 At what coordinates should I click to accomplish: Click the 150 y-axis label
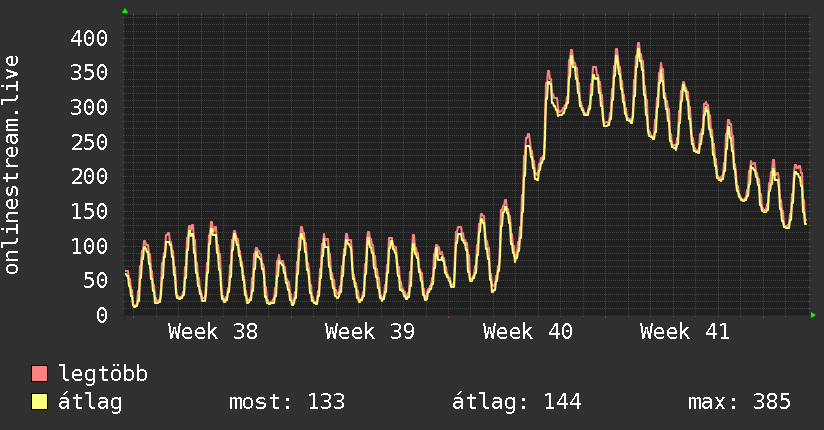coord(89,211)
